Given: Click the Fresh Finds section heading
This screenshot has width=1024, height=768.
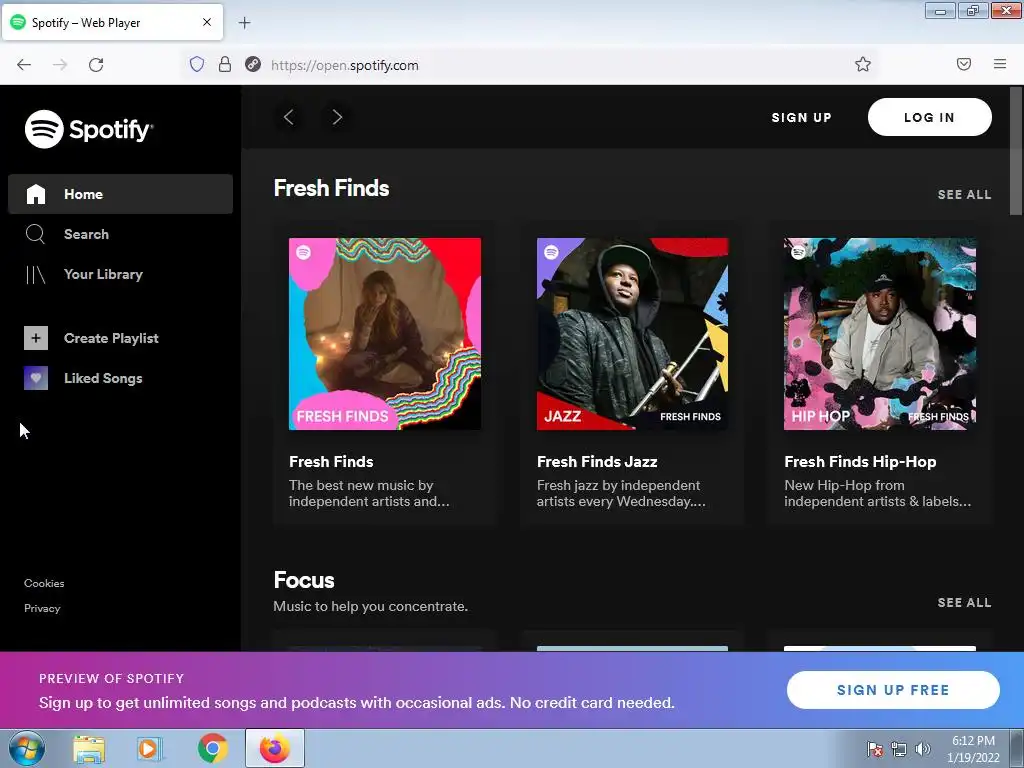Looking at the screenshot, I should (331, 188).
